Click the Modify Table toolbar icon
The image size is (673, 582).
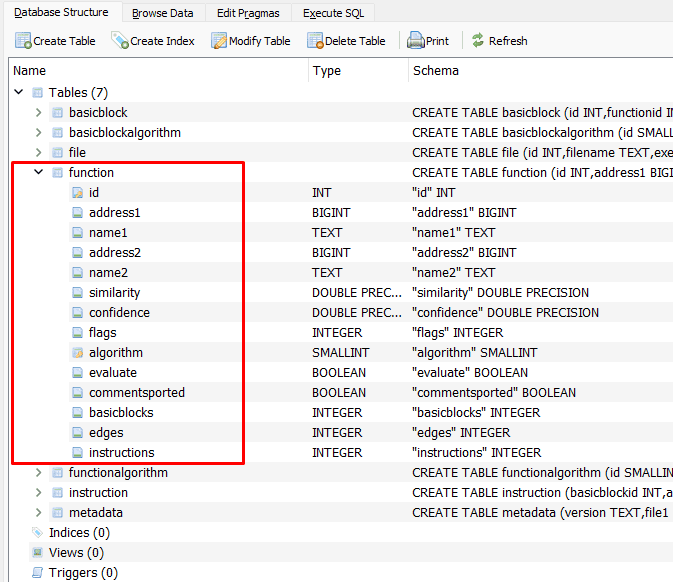click(219, 41)
